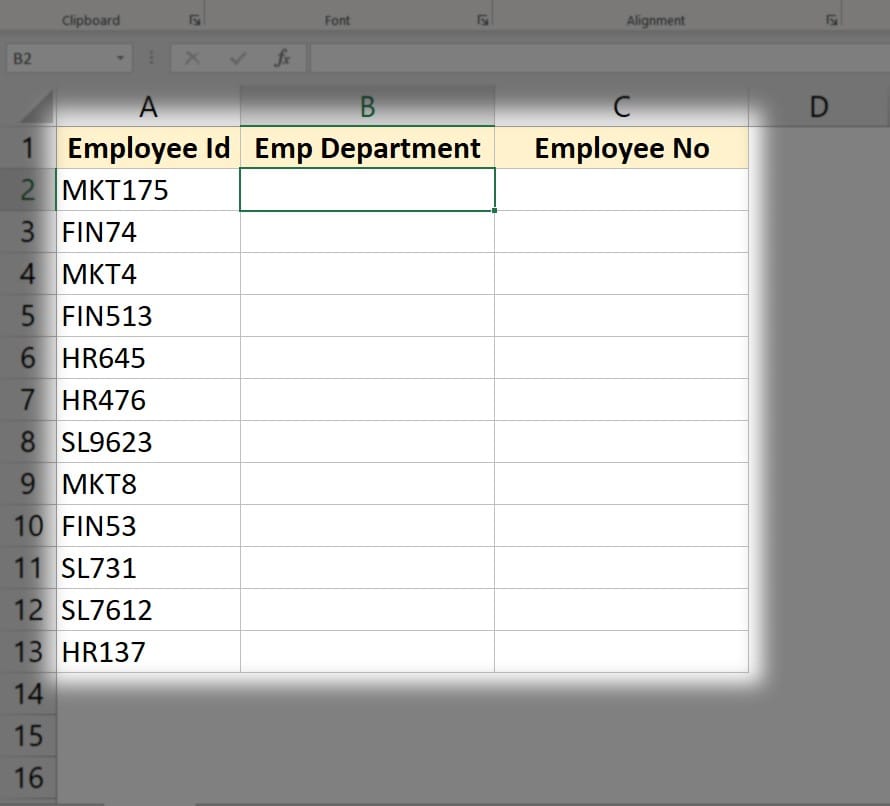Click the Insert Function fx icon

click(282, 59)
